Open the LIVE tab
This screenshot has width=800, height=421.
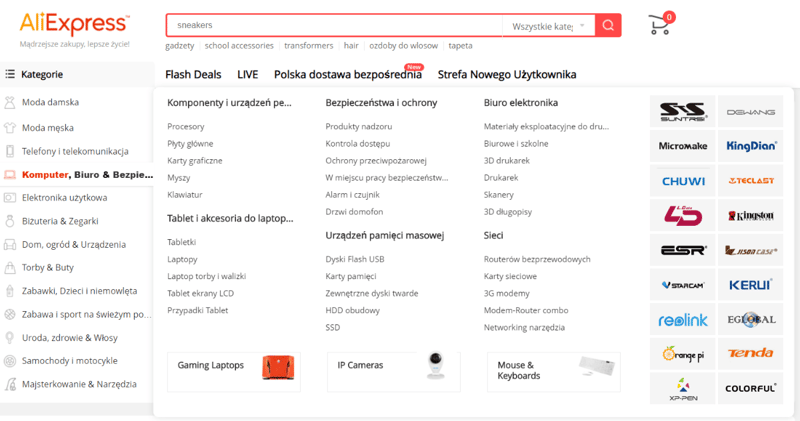click(x=247, y=75)
